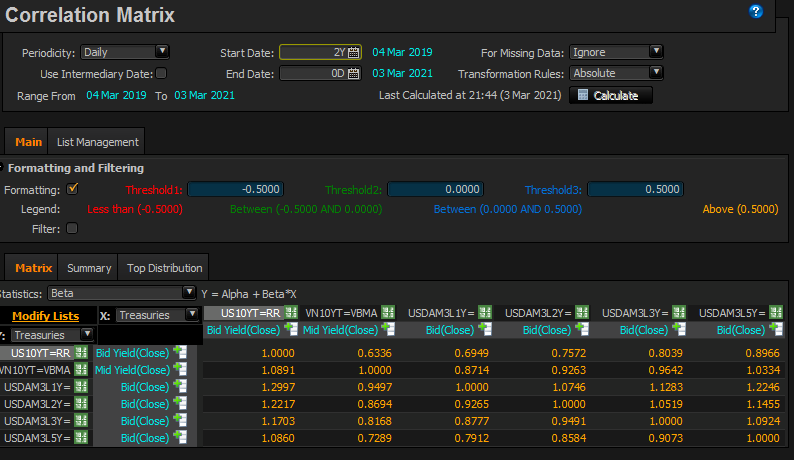794x460 pixels.
Task: Click add-field icon next to USDAM3L2Y= row Bid(Close)
Action: click(x=180, y=404)
